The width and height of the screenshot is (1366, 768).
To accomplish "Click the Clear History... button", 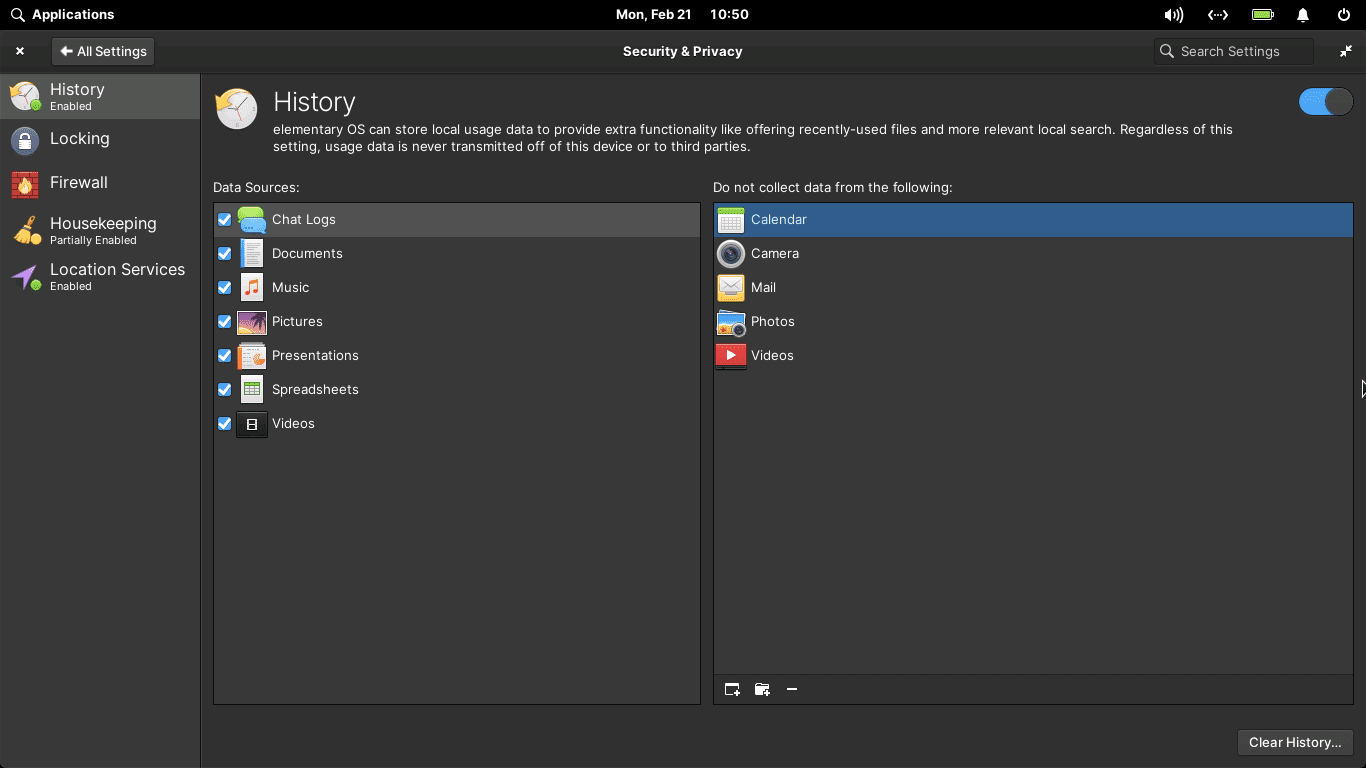I will tap(1294, 742).
